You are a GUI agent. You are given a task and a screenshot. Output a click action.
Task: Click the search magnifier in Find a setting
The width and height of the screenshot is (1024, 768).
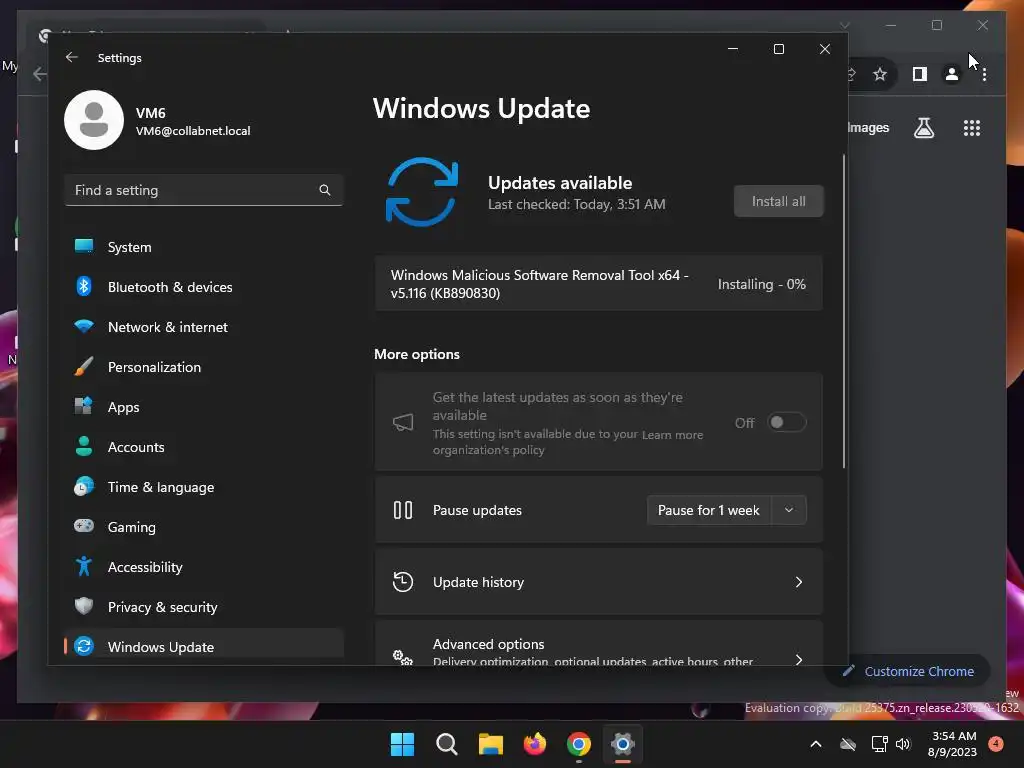tap(325, 190)
